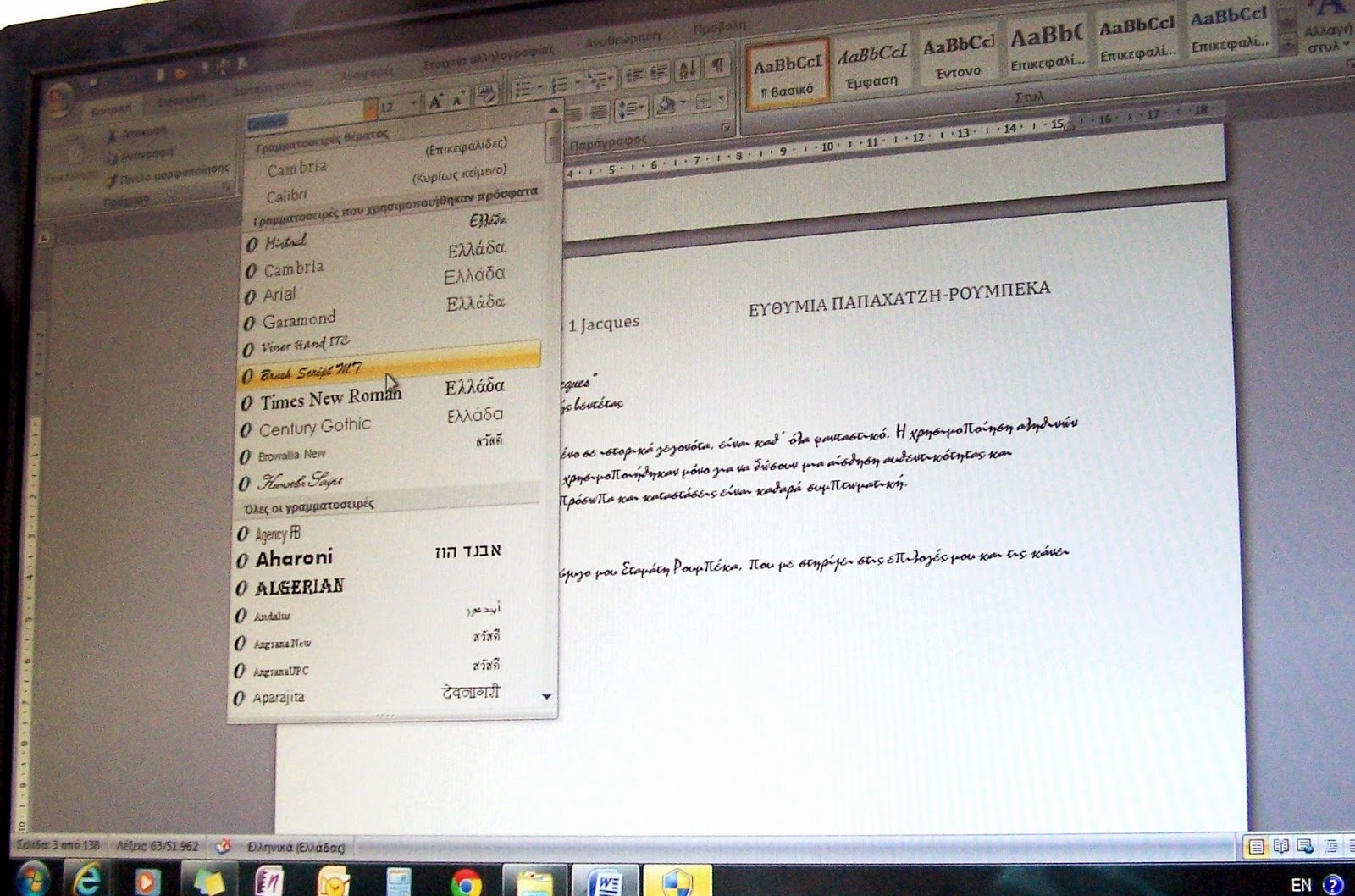Open the font size dropdown
This screenshot has height=896, width=1355.
(x=413, y=104)
